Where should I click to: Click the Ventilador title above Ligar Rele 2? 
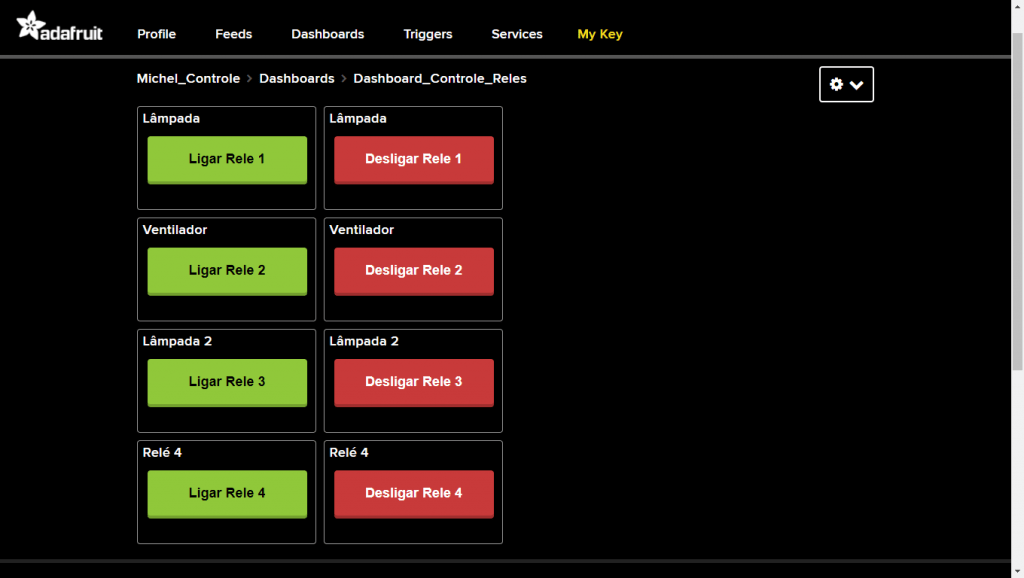pyautogui.click(x=175, y=230)
